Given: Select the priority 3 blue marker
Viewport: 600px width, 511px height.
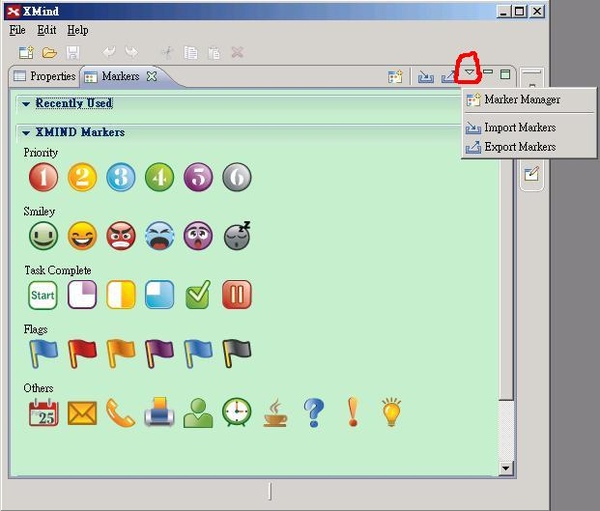Looking at the screenshot, I should point(121,177).
